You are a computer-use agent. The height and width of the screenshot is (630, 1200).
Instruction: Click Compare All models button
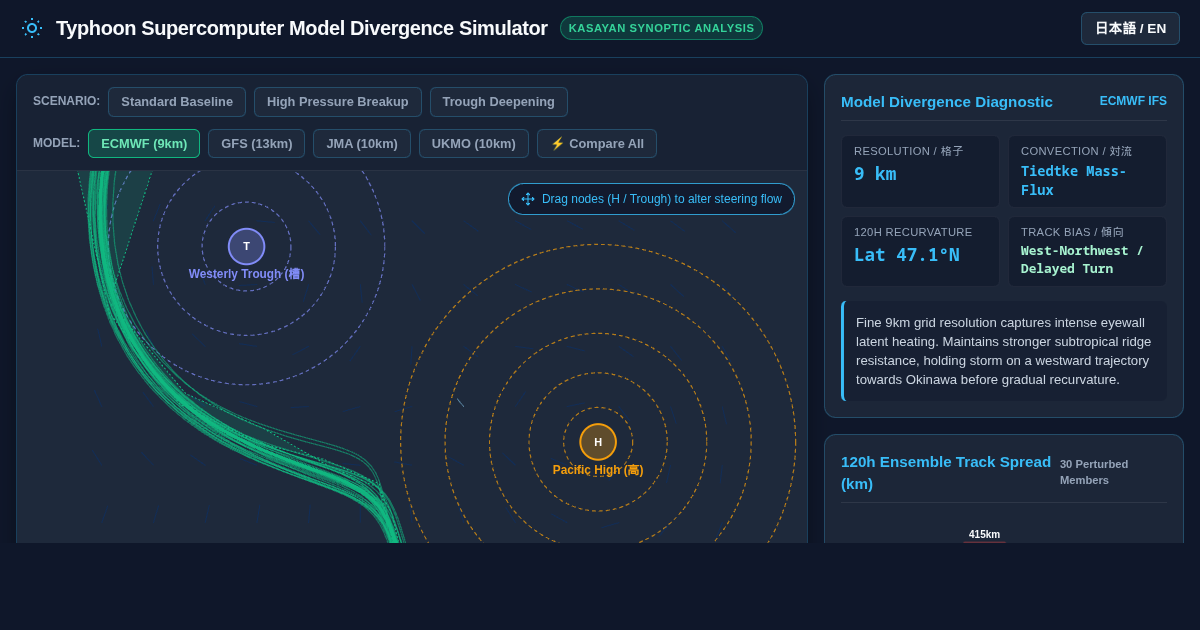point(597,143)
